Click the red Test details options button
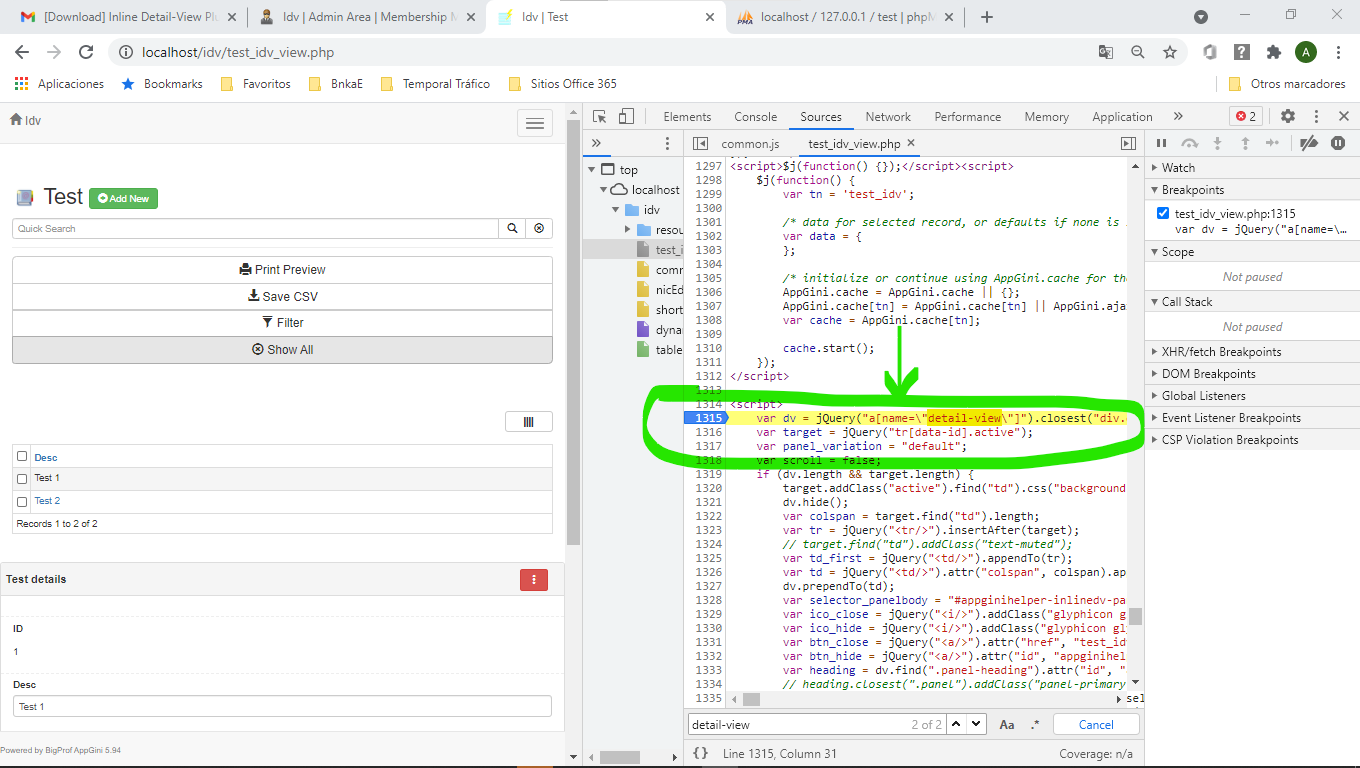This screenshot has height=768, width=1360. pos(534,579)
